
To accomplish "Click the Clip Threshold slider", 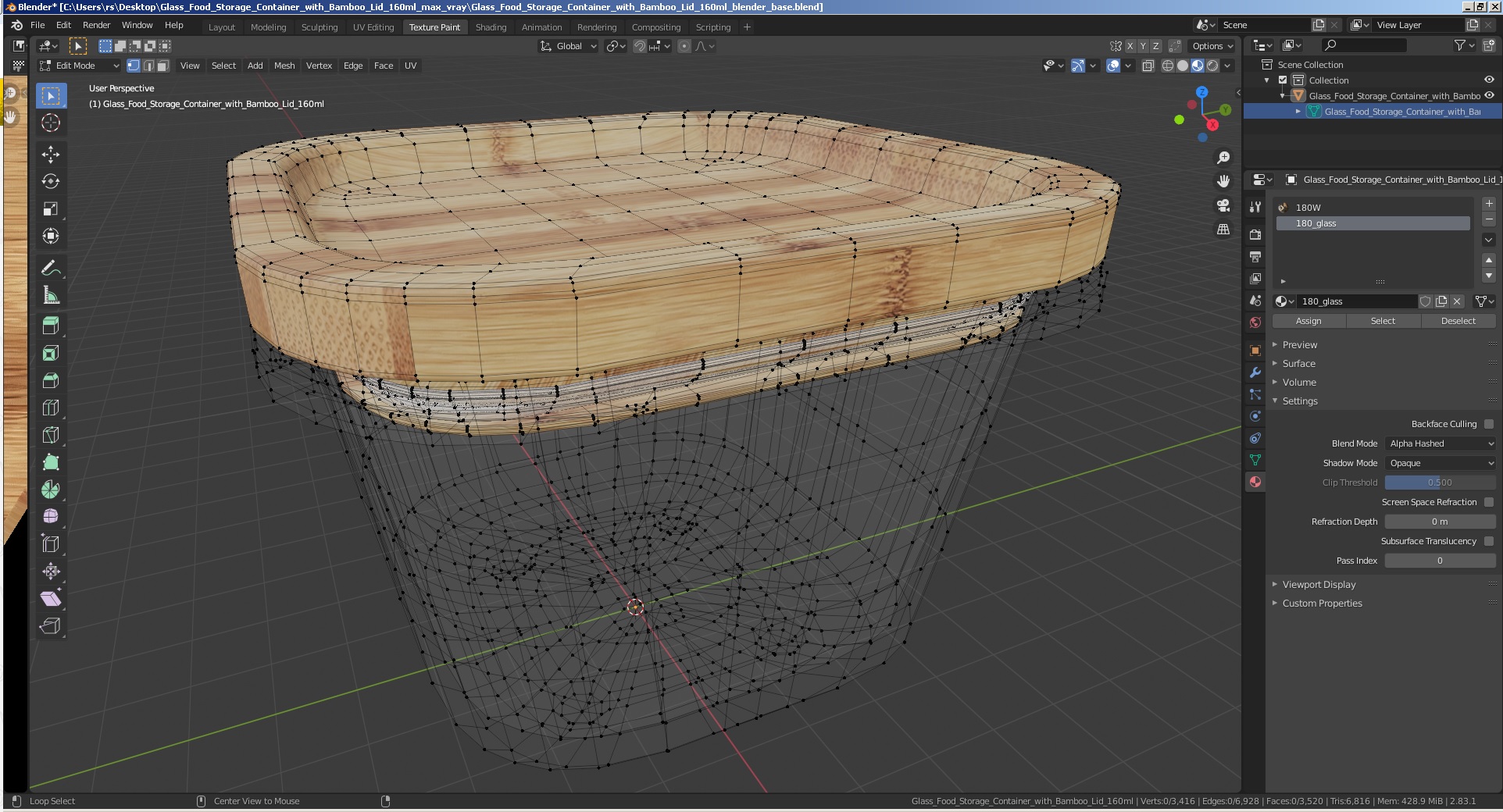I will point(1441,483).
